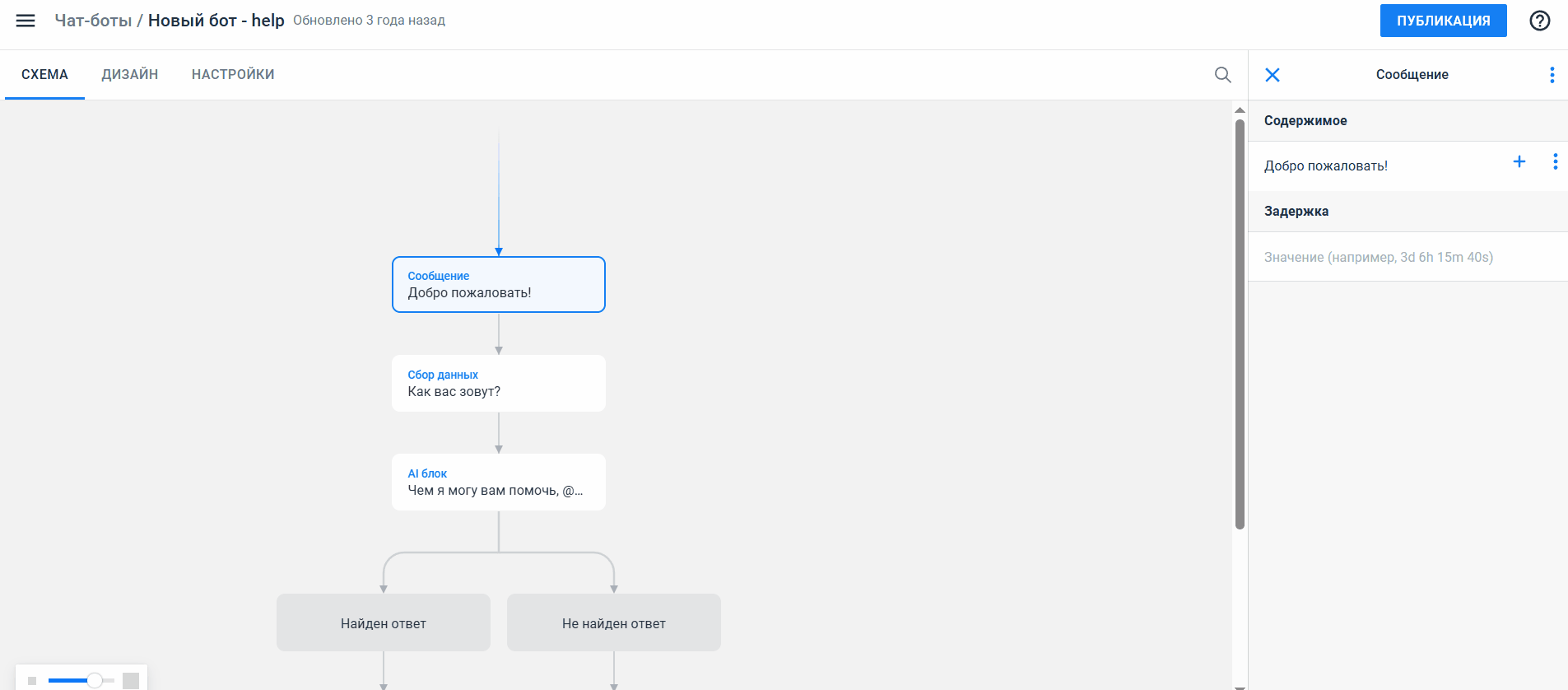Select the 'AI блок' node

tap(498, 483)
